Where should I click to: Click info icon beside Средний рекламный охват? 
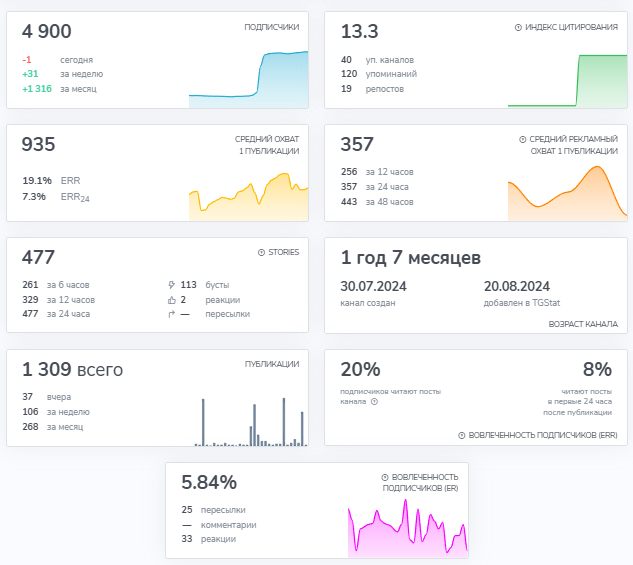click(x=522, y=139)
